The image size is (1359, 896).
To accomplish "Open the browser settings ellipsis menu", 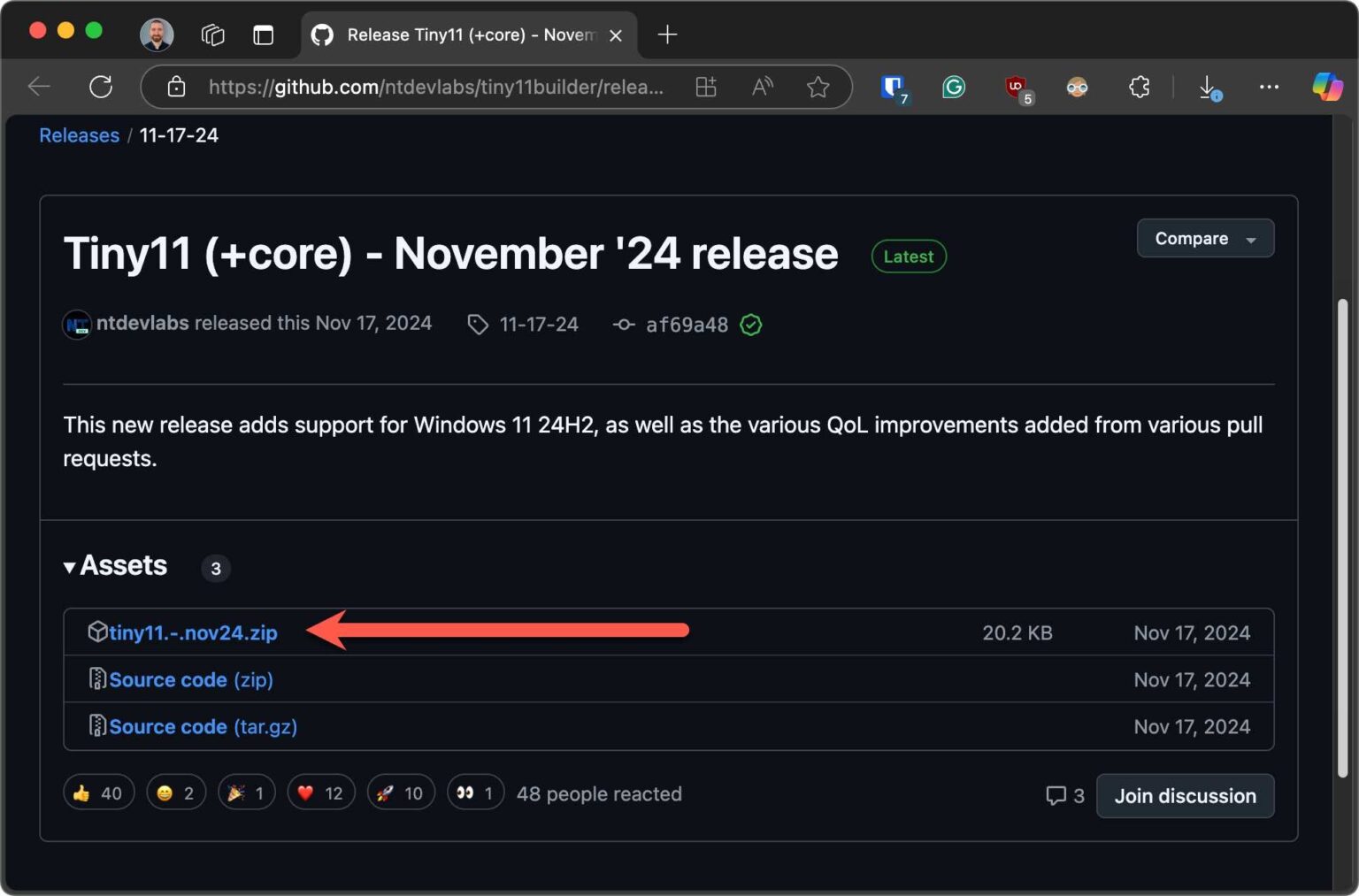I will (1270, 87).
